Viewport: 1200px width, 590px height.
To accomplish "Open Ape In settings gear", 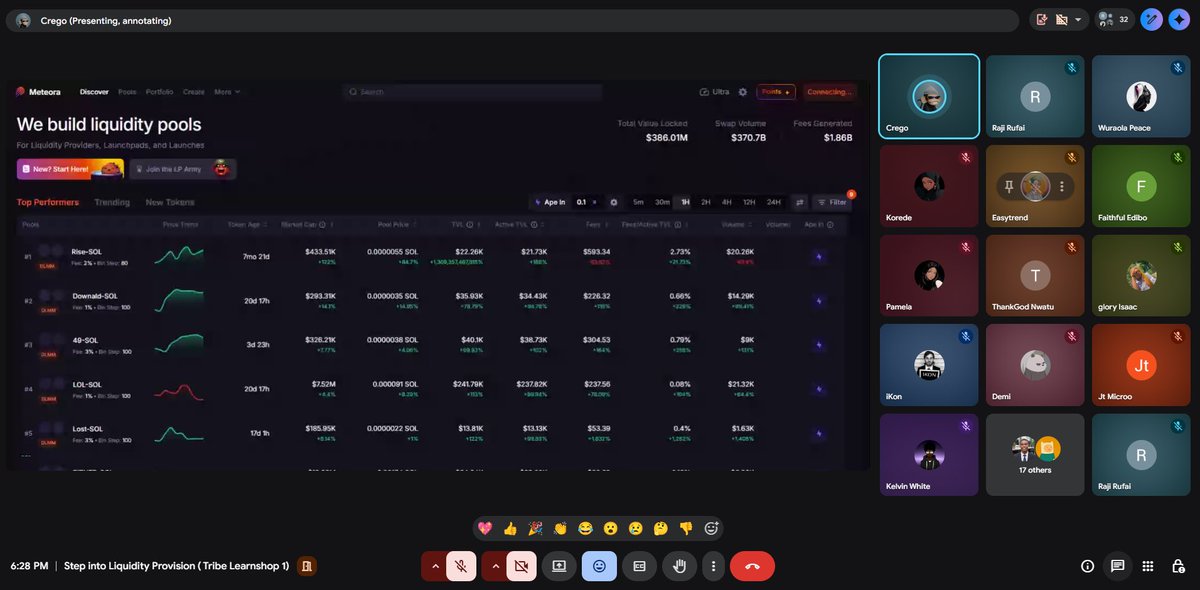I will pyautogui.click(x=613, y=202).
